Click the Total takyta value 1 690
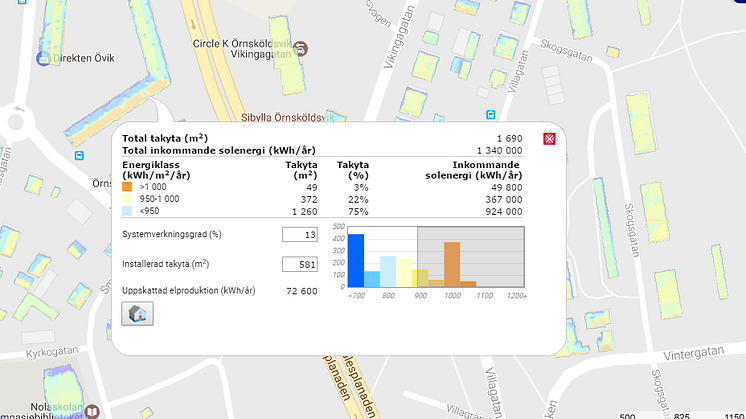 (510, 138)
